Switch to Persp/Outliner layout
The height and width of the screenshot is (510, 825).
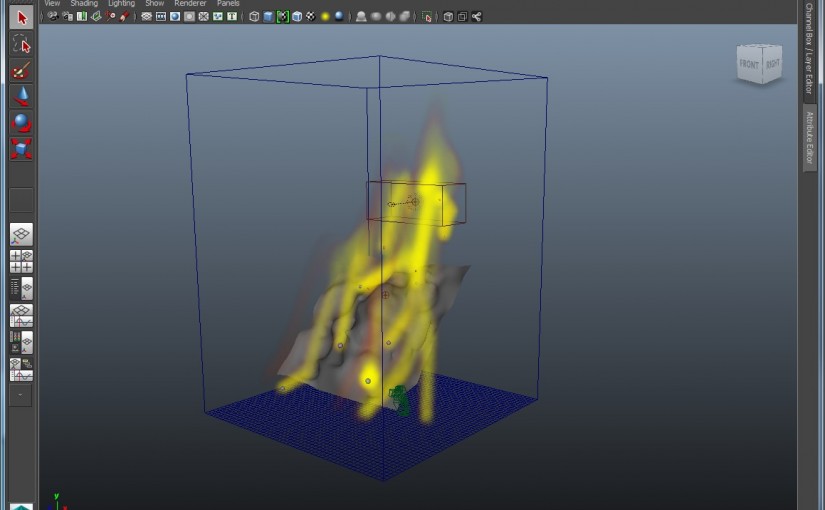click(21, 288)
